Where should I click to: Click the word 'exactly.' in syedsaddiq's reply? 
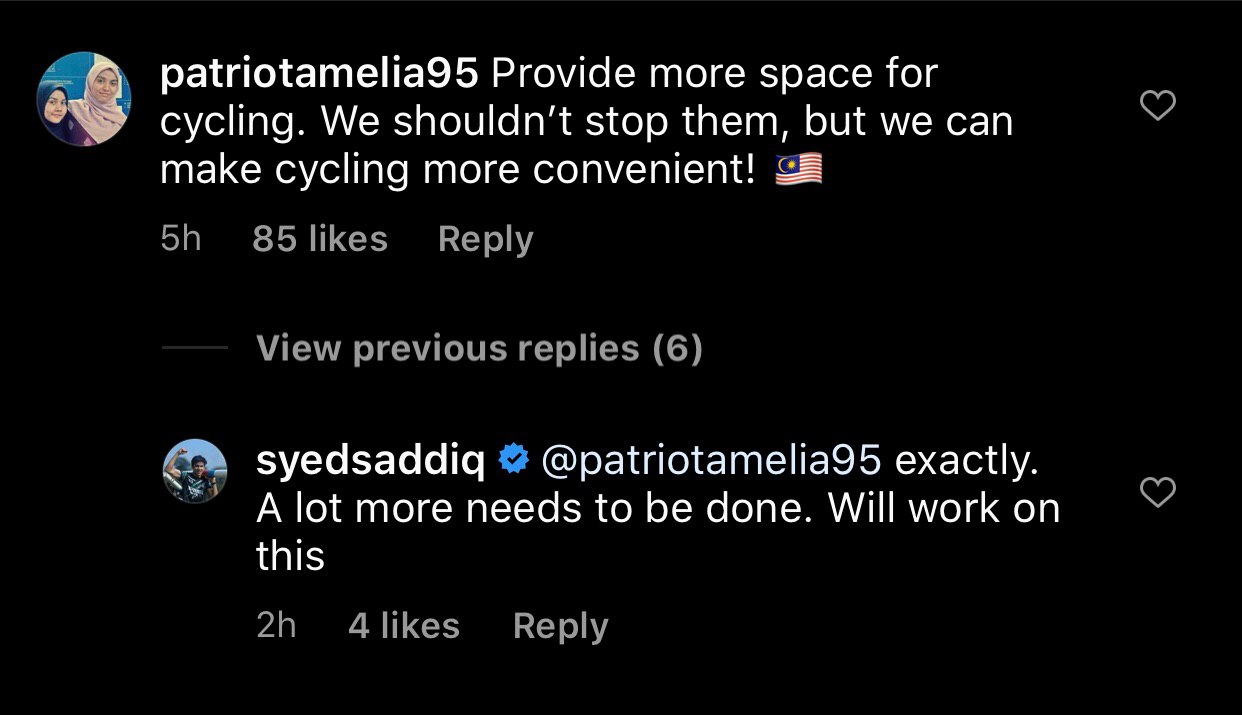(x=966, y=460)
